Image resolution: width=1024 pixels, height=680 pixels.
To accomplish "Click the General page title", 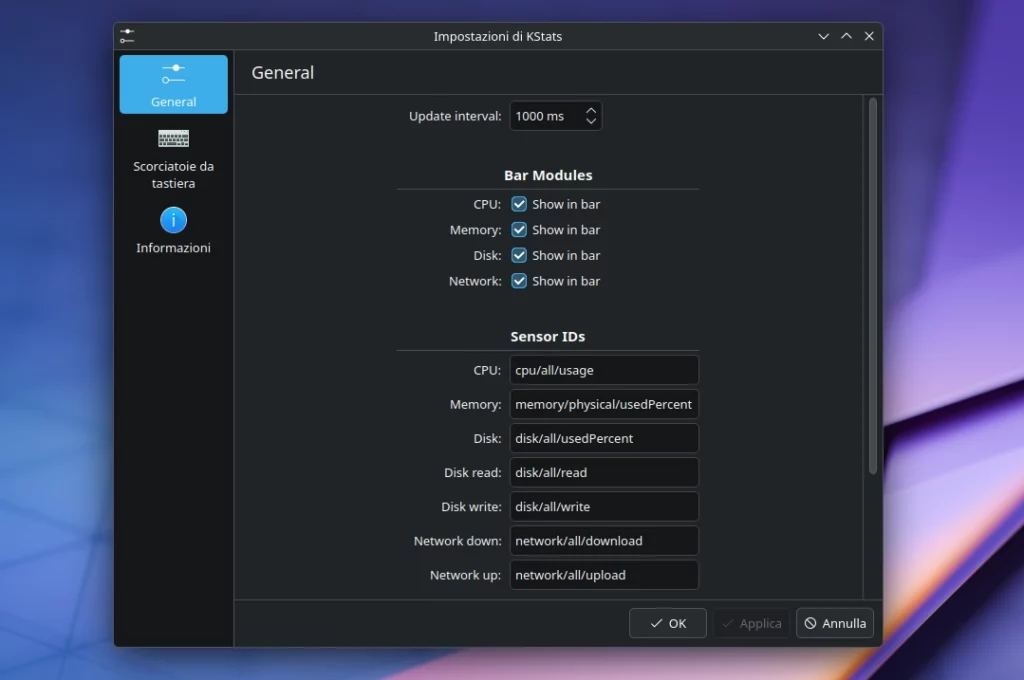I will pos(283,73).
